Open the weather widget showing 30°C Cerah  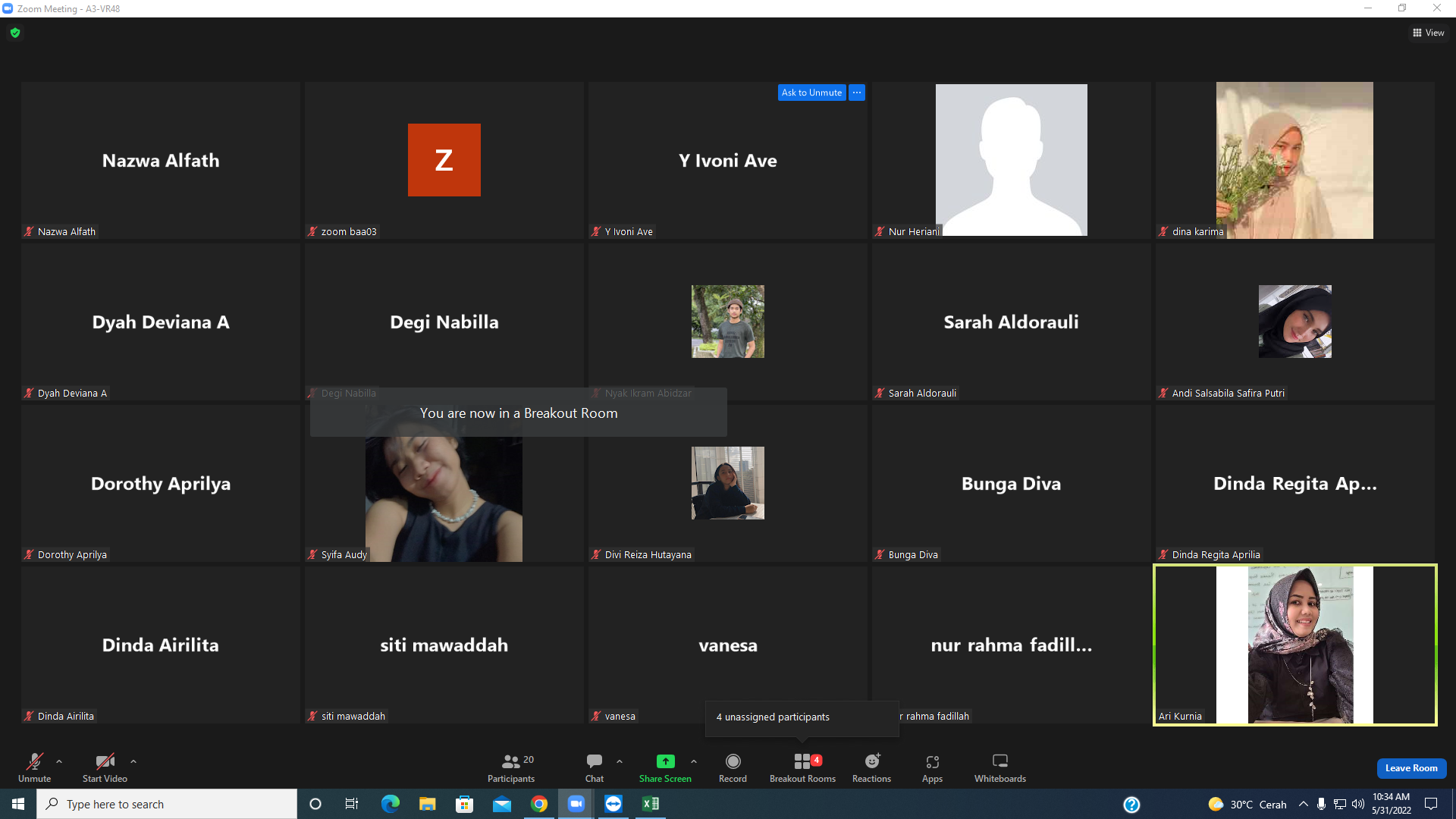pyautogui.click(x=1247, y=805)
